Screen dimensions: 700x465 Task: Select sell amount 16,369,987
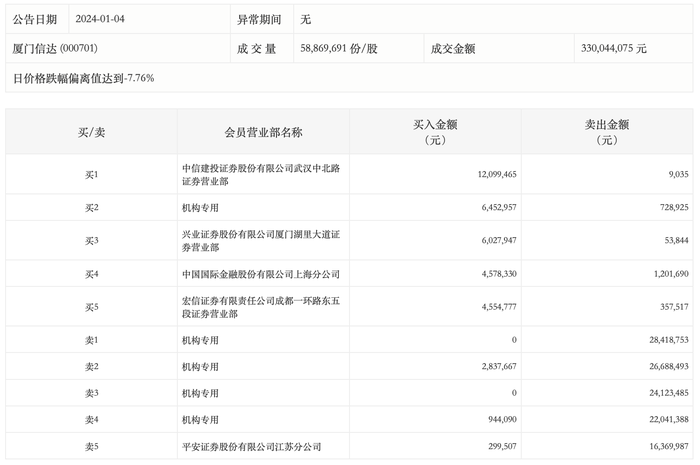669,446
